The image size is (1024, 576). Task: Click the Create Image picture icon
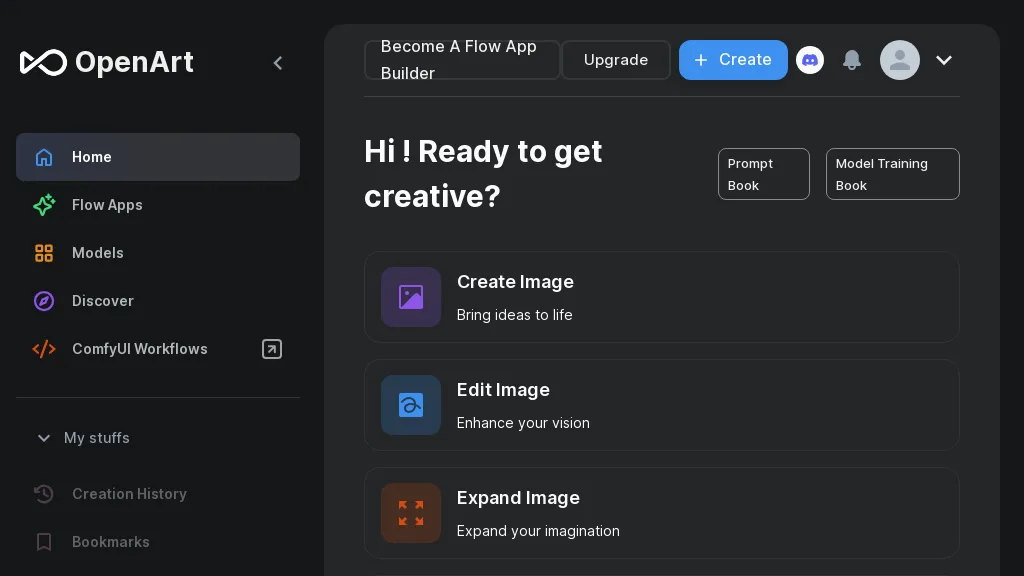point(411,297)
